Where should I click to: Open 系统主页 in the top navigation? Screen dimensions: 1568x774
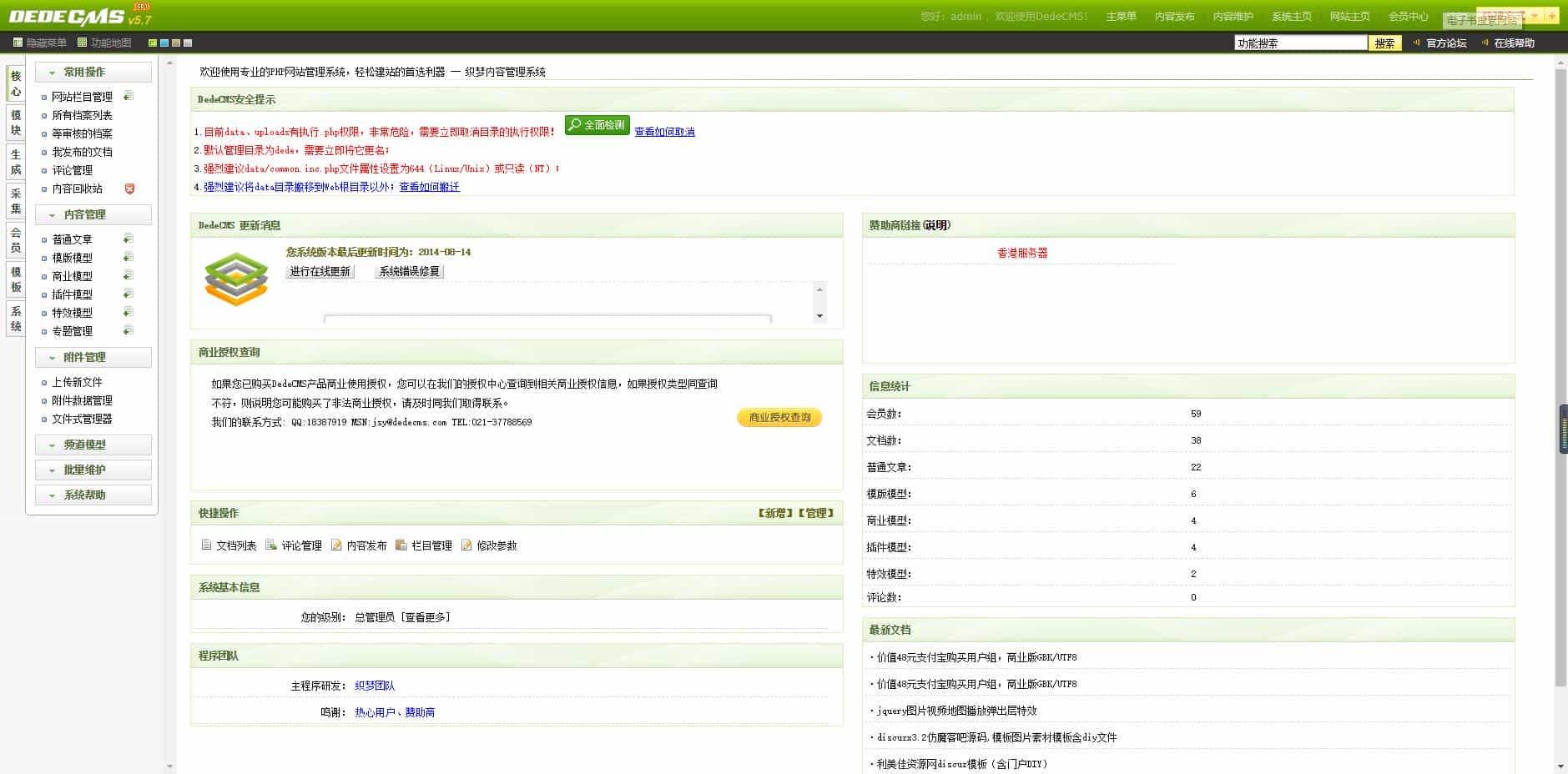[x=1291, y=17]
